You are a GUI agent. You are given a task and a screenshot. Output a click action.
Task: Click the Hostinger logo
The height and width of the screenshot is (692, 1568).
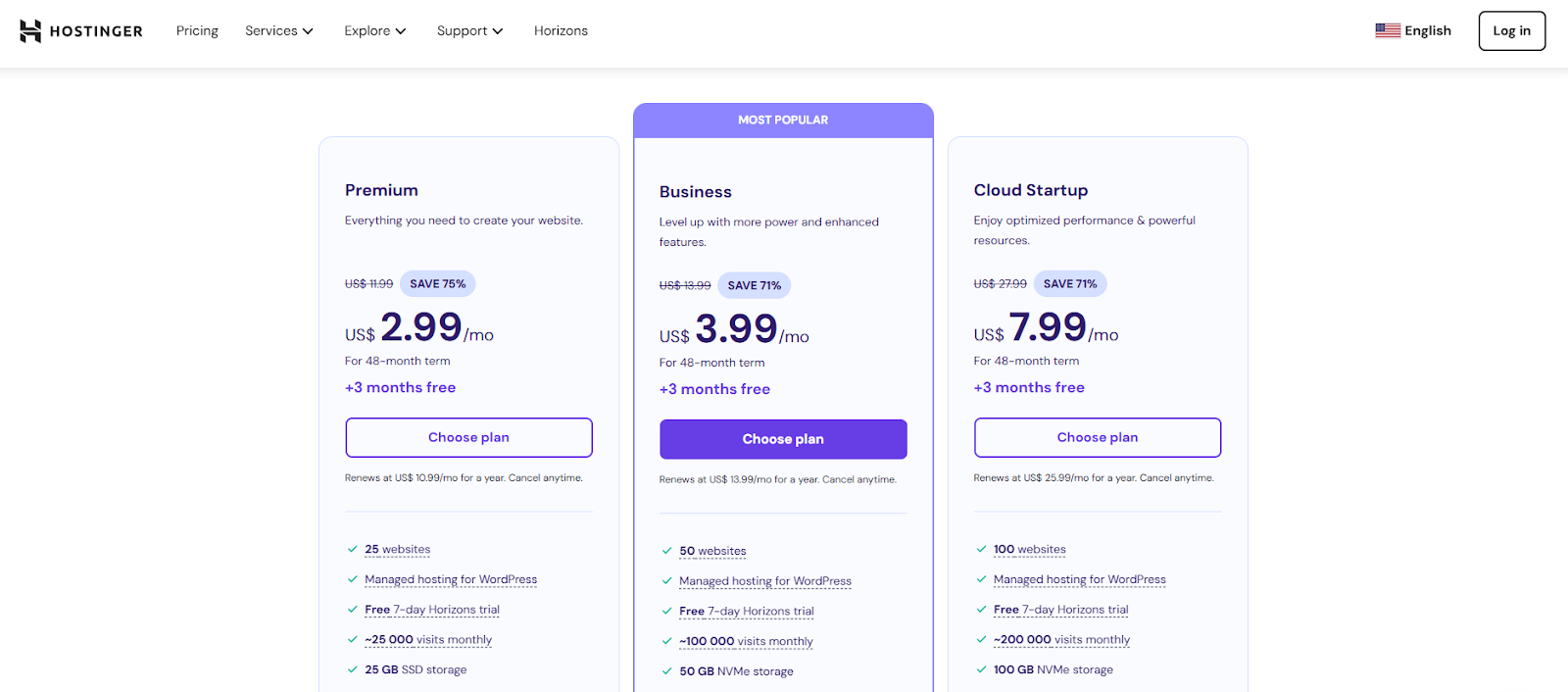pos(81,31)
